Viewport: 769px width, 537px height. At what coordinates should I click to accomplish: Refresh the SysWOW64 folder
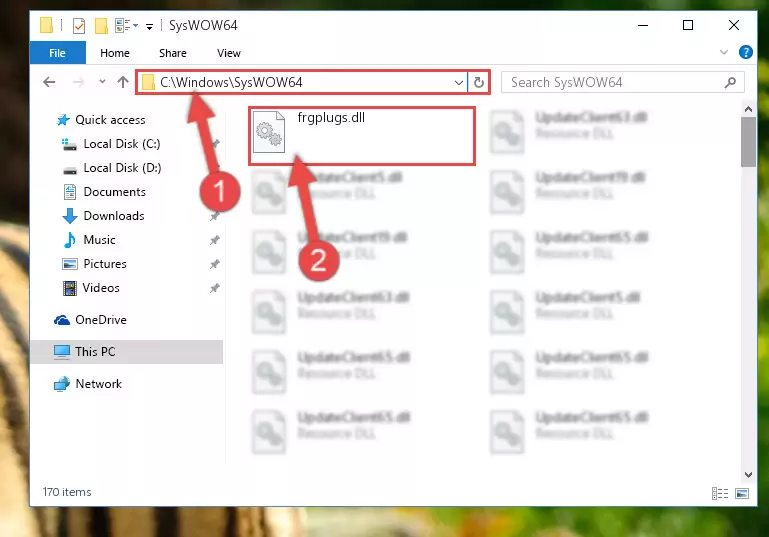point(479,82)
